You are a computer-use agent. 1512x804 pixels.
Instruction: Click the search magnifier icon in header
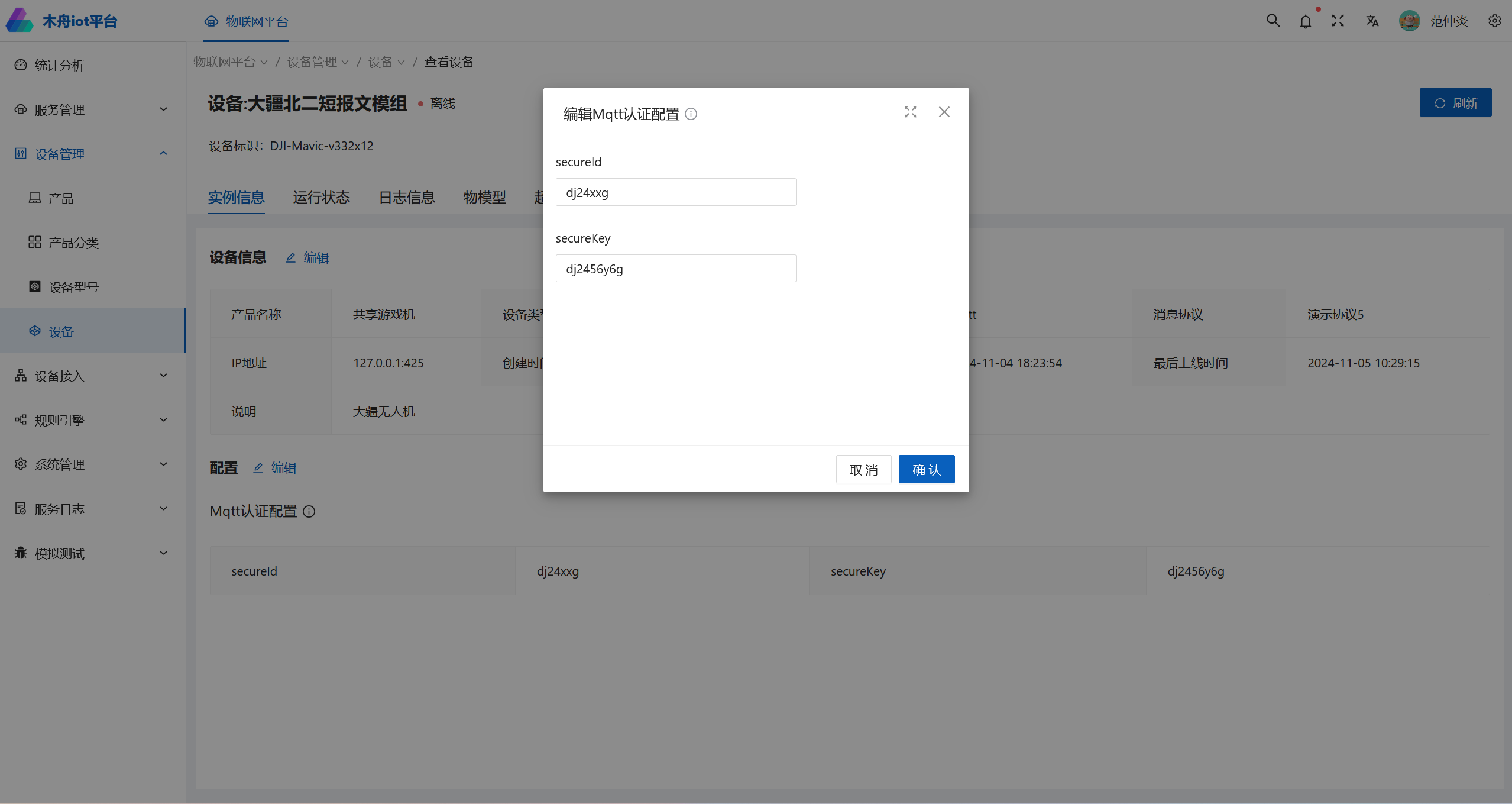1273,21
